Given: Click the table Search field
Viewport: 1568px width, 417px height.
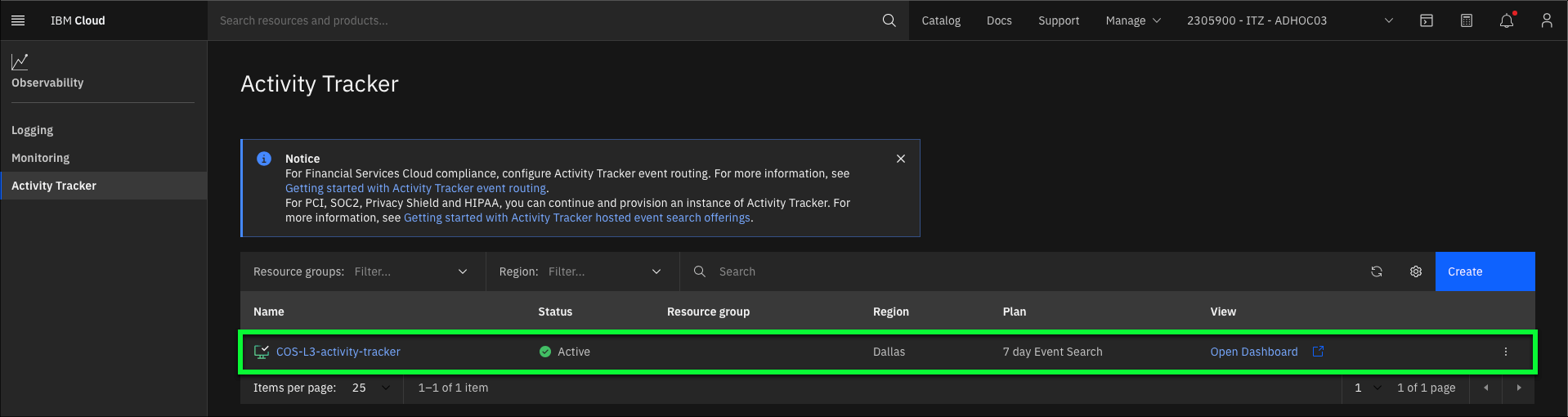Looking at the screenshot, I should point(1018,271).
